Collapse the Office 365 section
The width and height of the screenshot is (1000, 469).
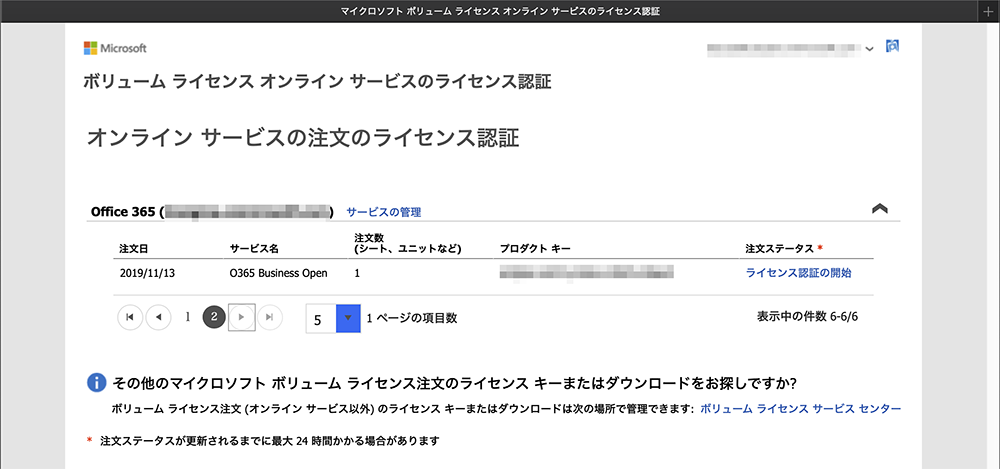pos(880,209)
